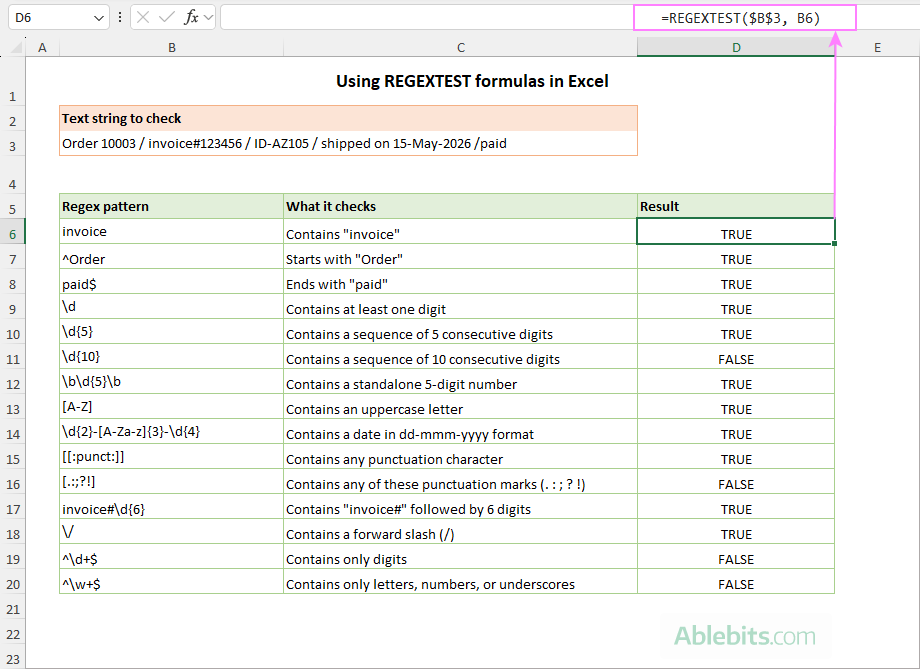Click 'Contains a standalone 5-digit number' cell
The image size is (920, 669).
click(x=461, y=381)
